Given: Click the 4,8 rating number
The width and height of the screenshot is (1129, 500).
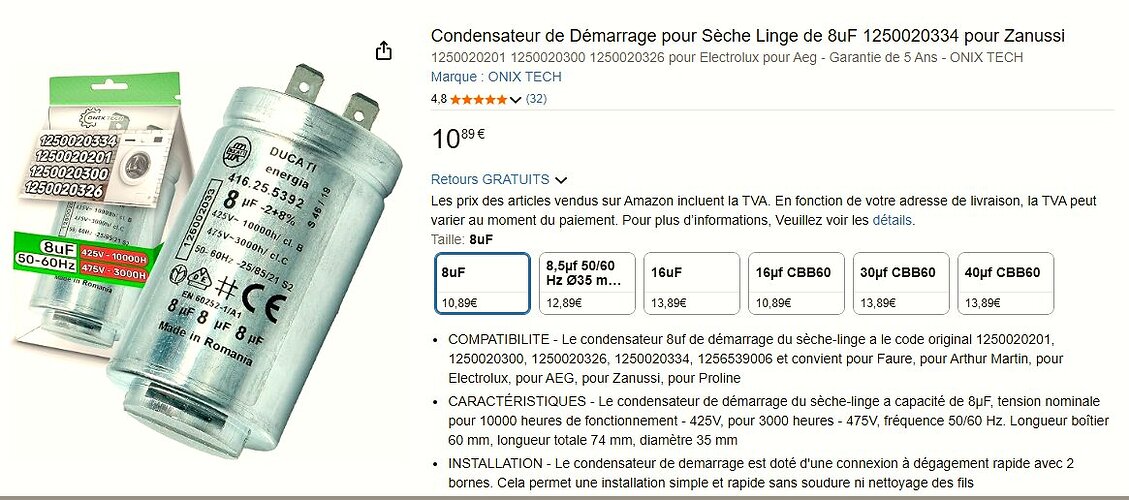Looking at the screenshot, I should click(x=438, y=99).
